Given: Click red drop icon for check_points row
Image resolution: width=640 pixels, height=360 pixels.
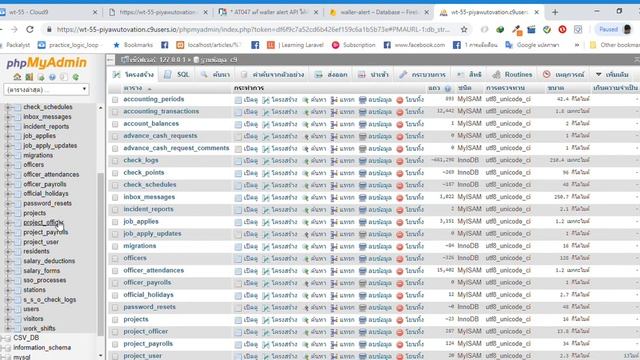Looking at the screenshot, I should pos(400,173).
